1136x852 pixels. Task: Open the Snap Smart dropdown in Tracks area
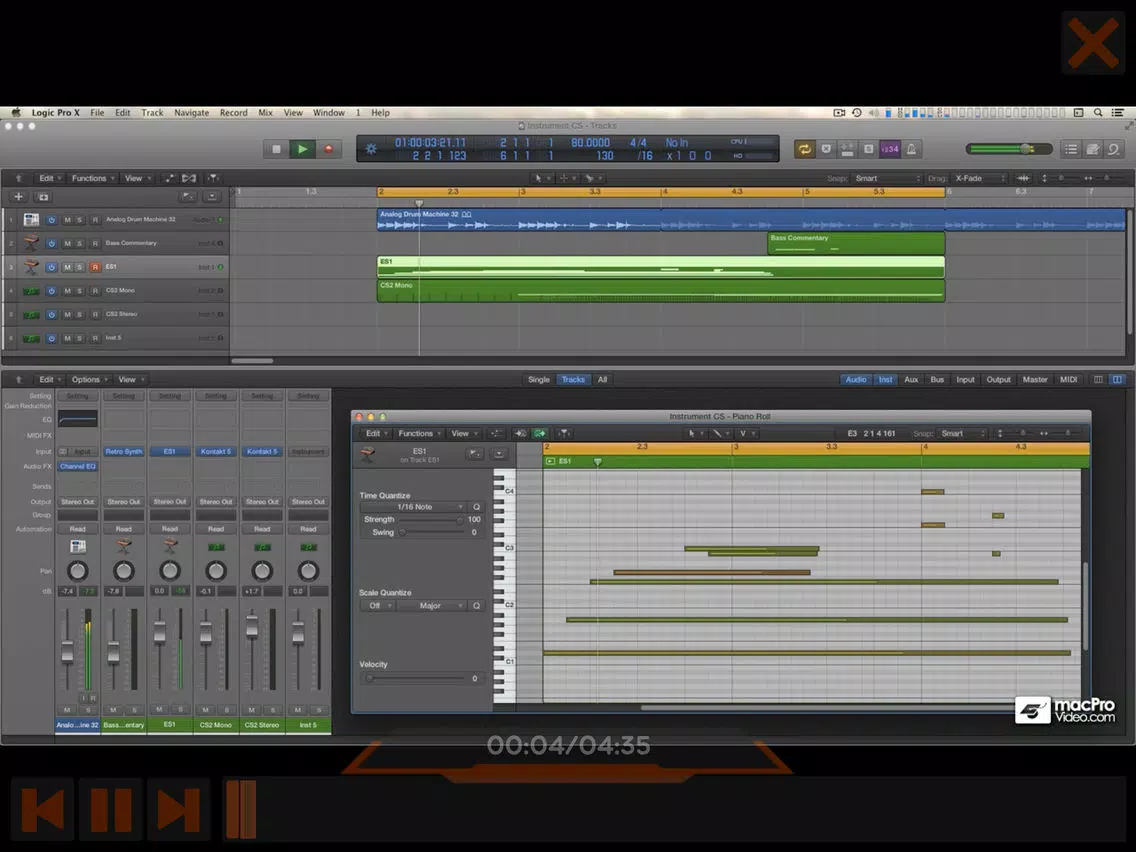(x=888, y=178)
